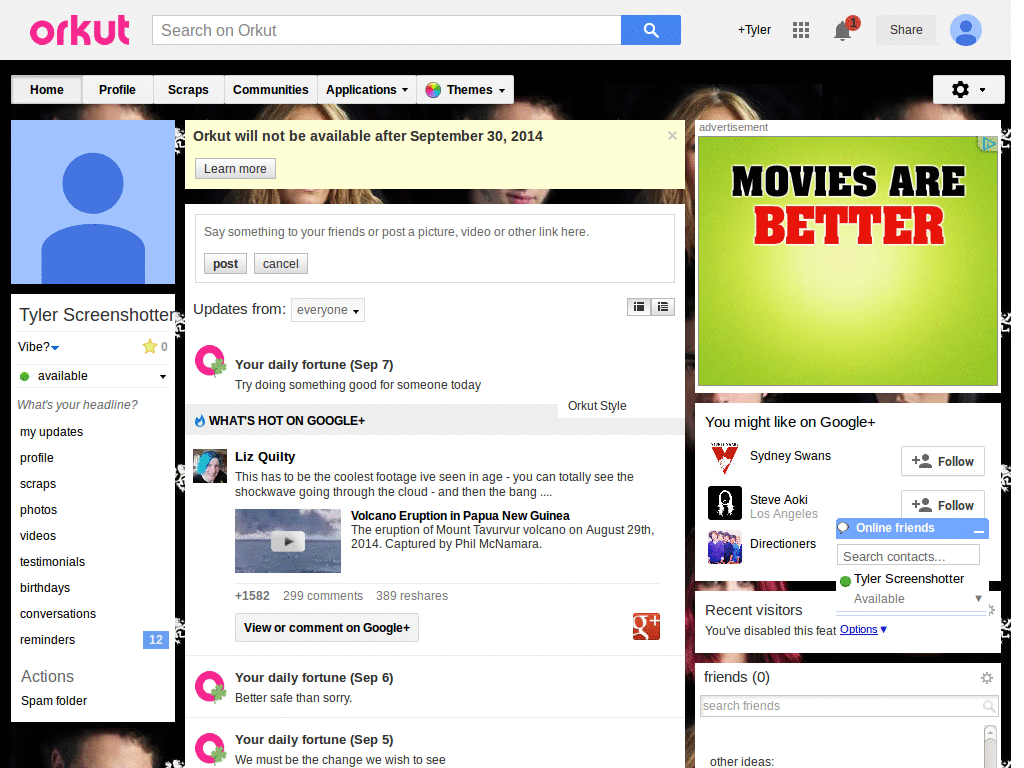Click the Sydney Swans logo

(x=724, y=458)
